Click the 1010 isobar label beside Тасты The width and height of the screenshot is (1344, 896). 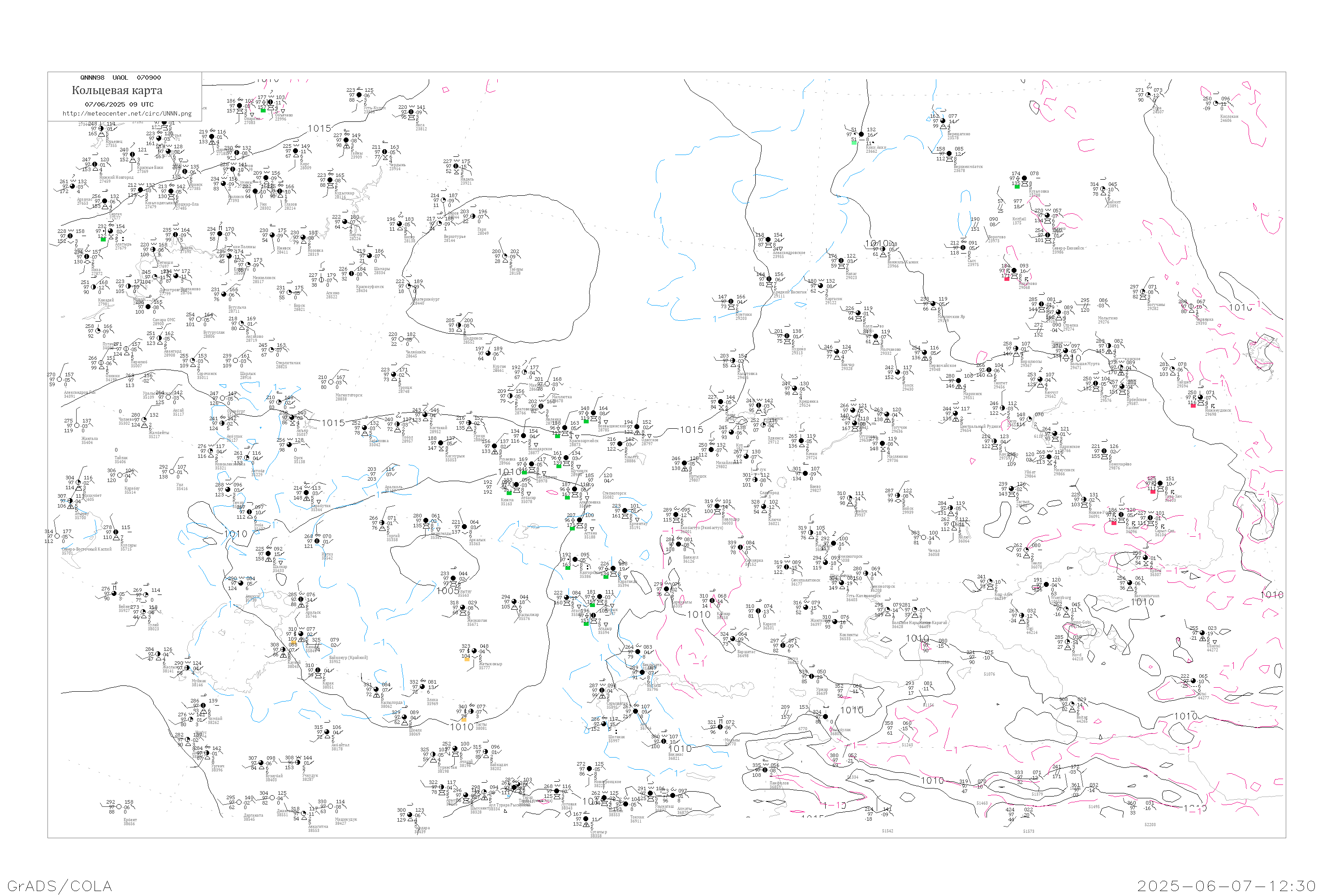coord(461,727)
